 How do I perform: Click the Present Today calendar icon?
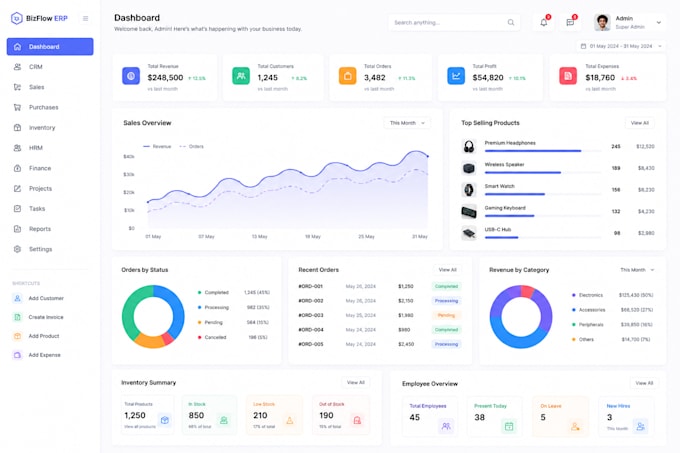point(509,426)
